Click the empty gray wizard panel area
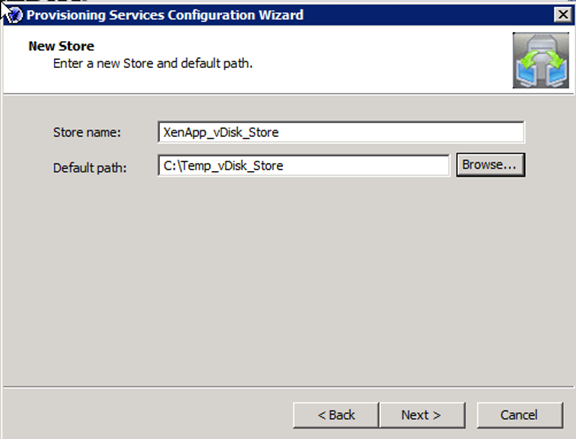 (x=288, y=279)
